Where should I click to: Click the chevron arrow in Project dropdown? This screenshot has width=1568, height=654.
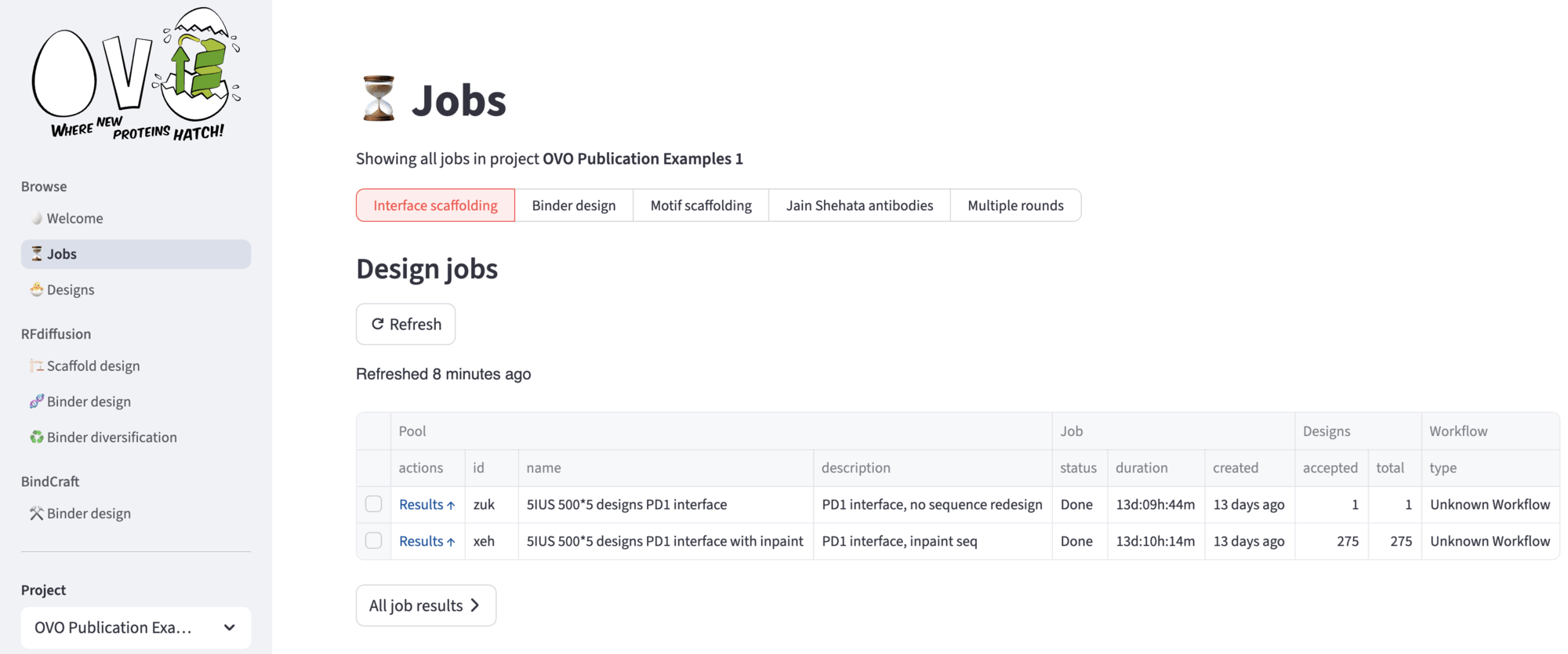[230, 627]
